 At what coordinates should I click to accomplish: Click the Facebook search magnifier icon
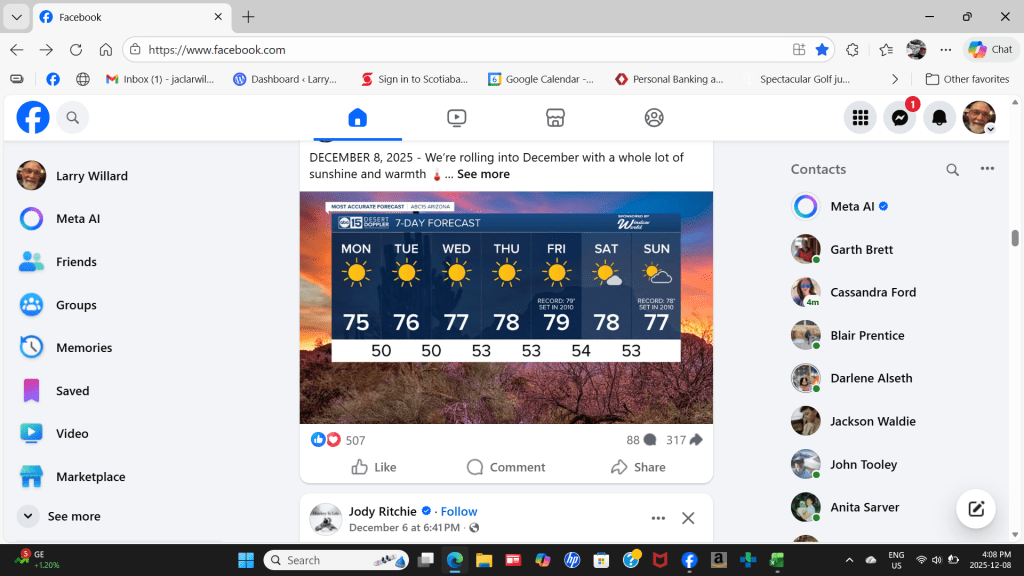tap(72, 118)
